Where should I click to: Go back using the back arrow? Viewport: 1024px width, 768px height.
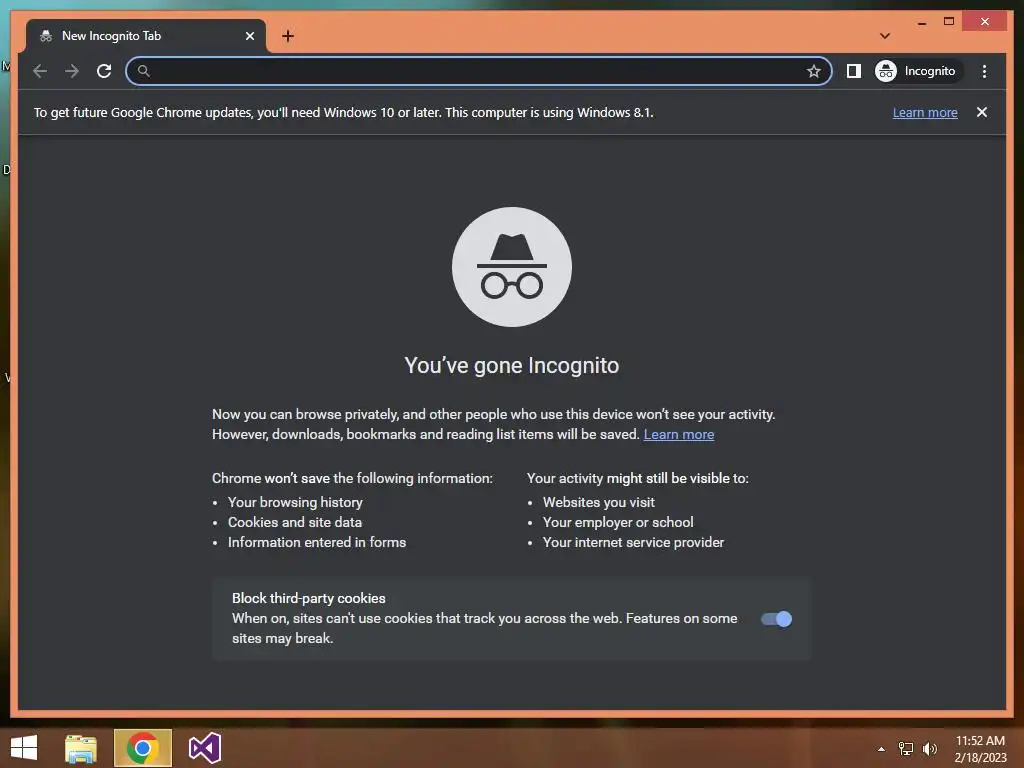coord(40,71)
